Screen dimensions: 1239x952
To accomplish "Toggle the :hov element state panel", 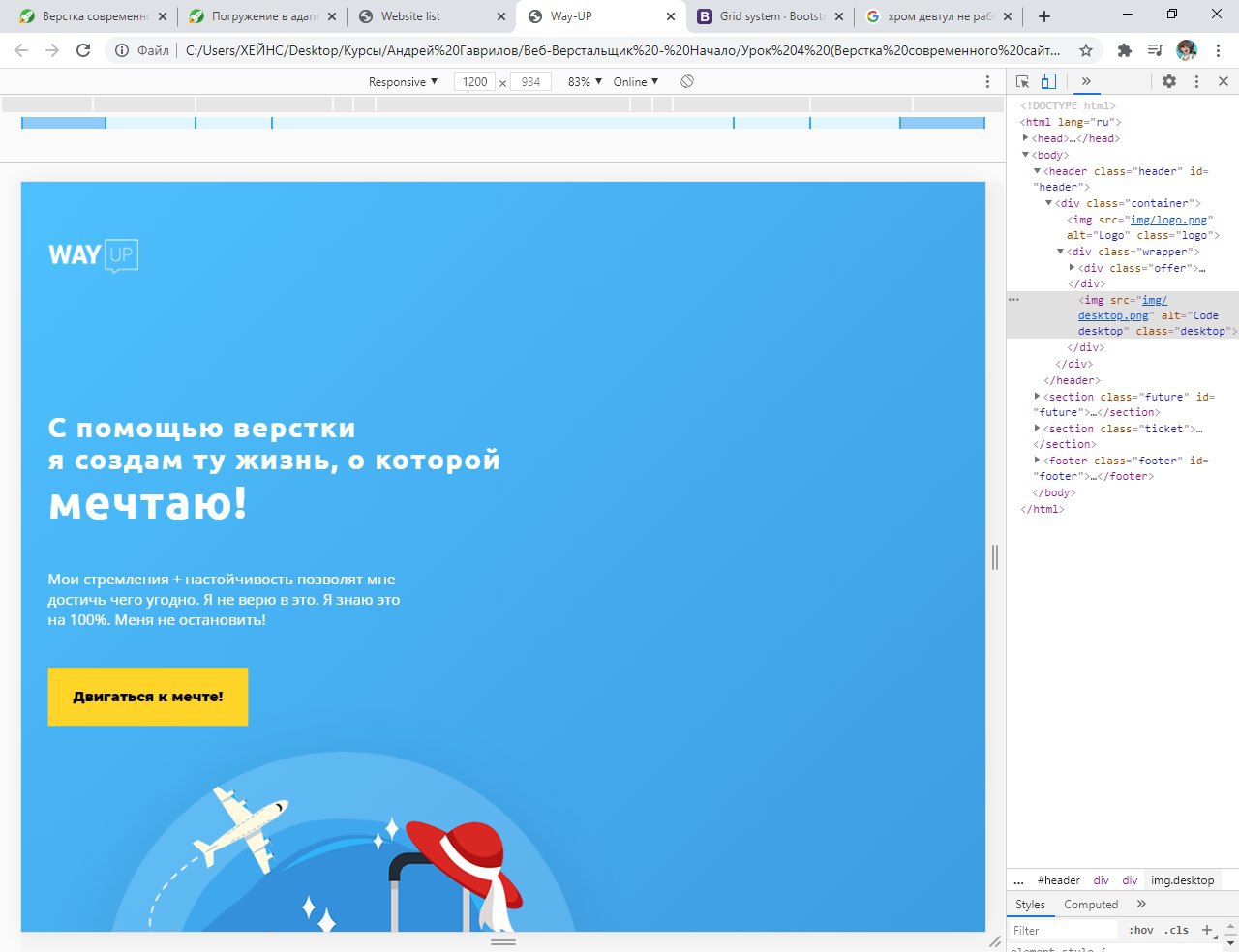I will click(1141, 930).
